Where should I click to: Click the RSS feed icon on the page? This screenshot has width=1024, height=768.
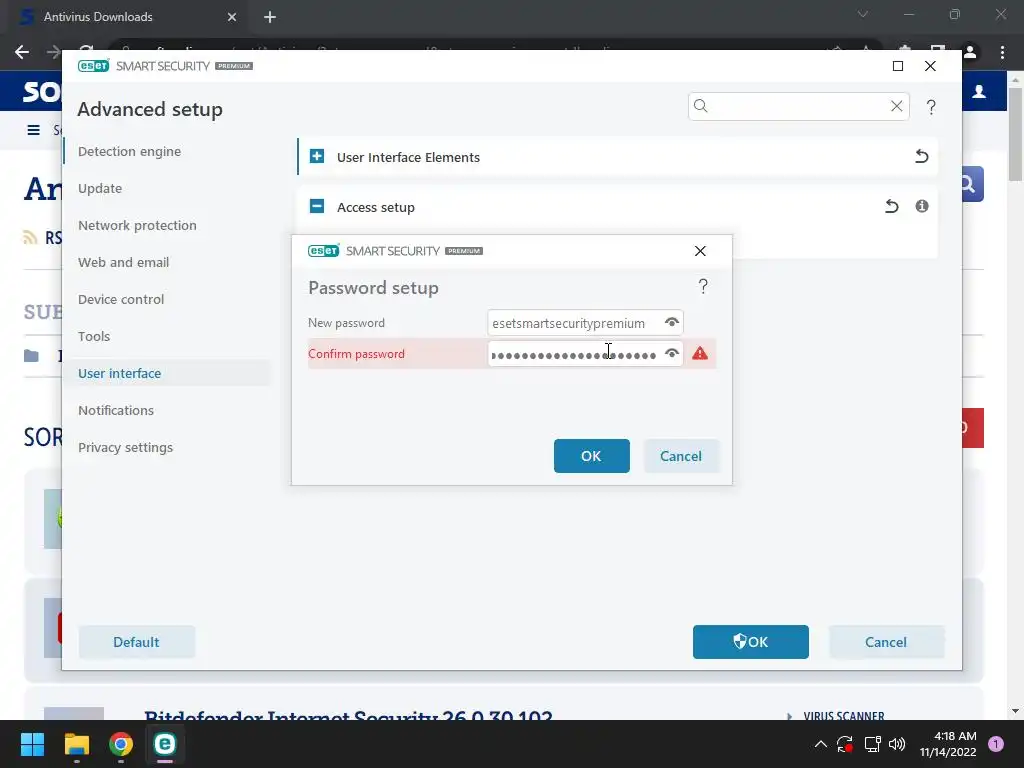point(30,237)
